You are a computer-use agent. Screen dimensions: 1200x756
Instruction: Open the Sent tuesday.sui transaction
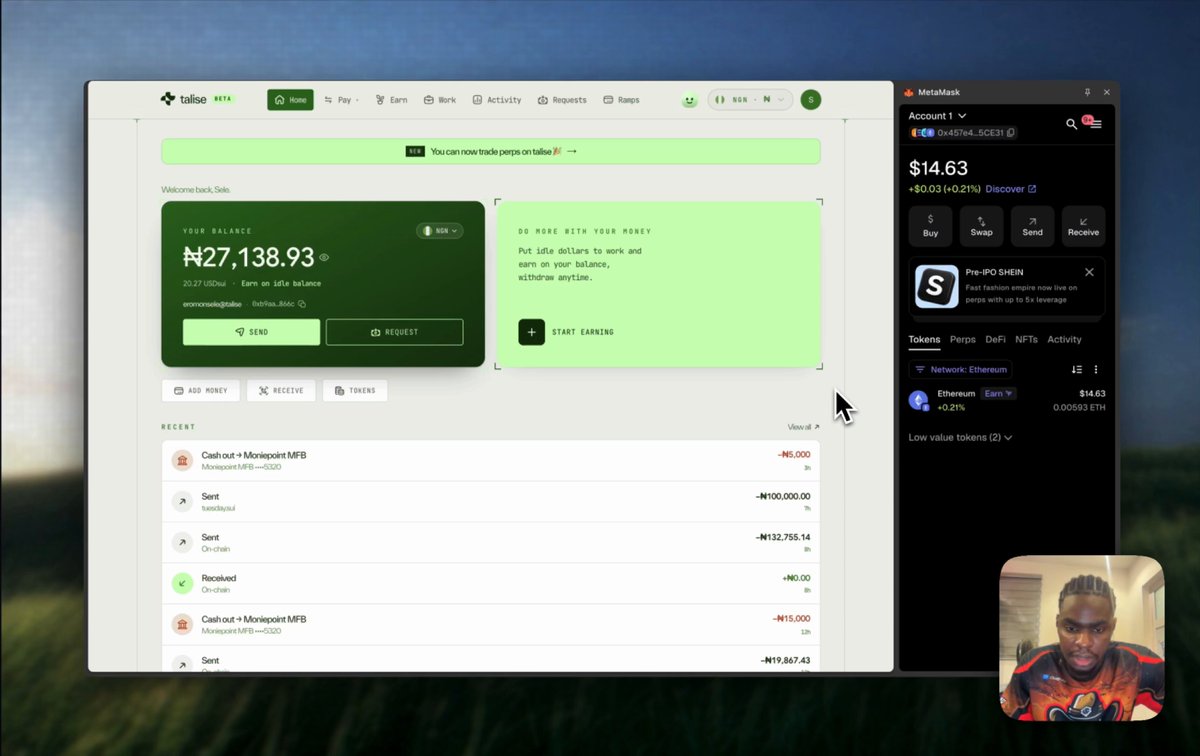click(x=491, y=501)
